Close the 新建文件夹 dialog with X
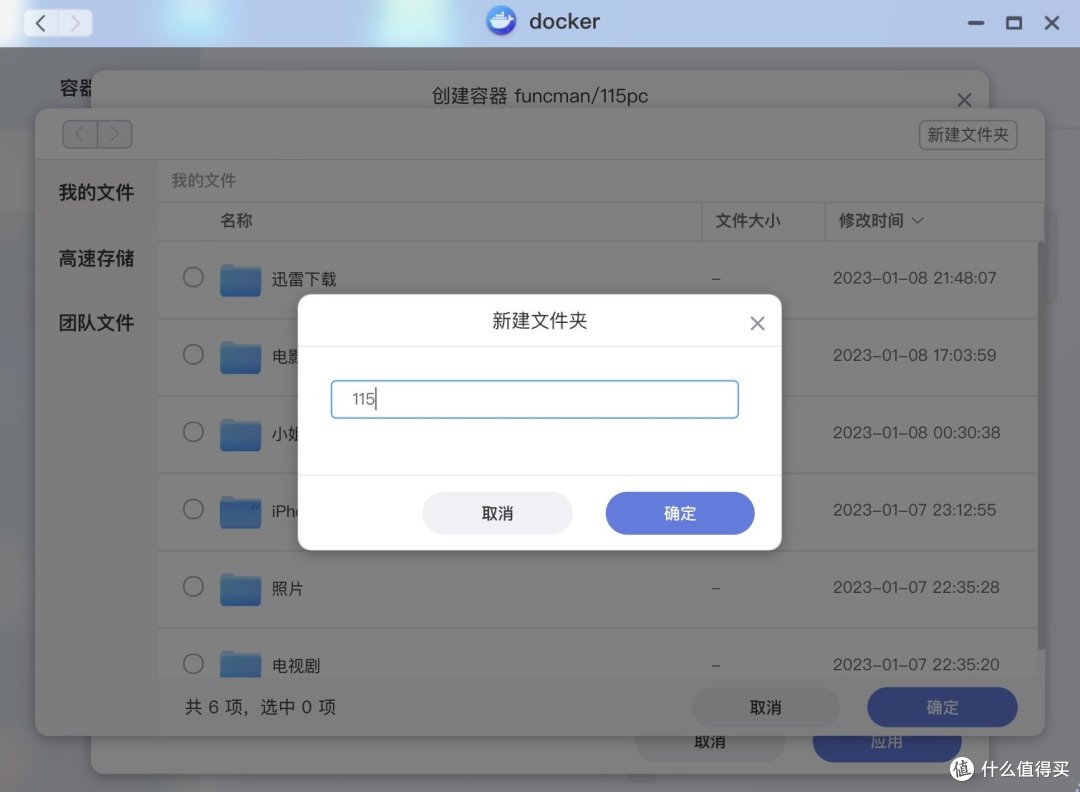Screen dimensions: 1080x792 click(x=757, y=322)
